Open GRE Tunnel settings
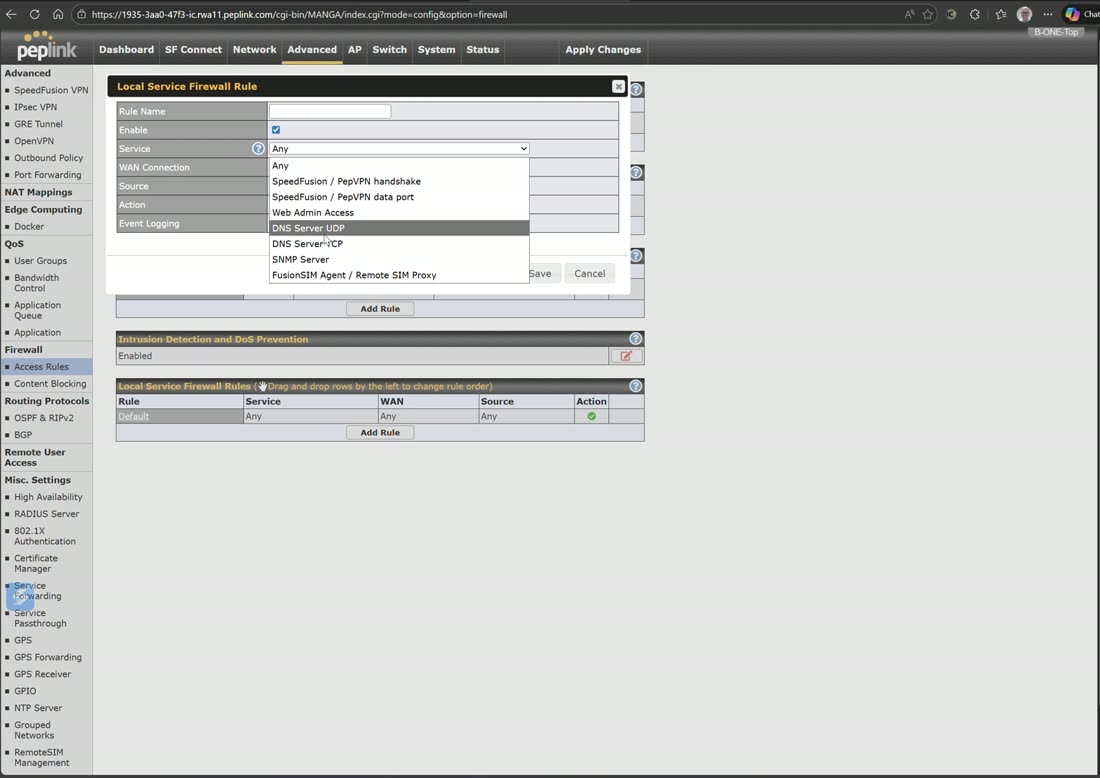The height and width of the screenshot is (778, 1100). pyautogui.click(x=39, y=124)
